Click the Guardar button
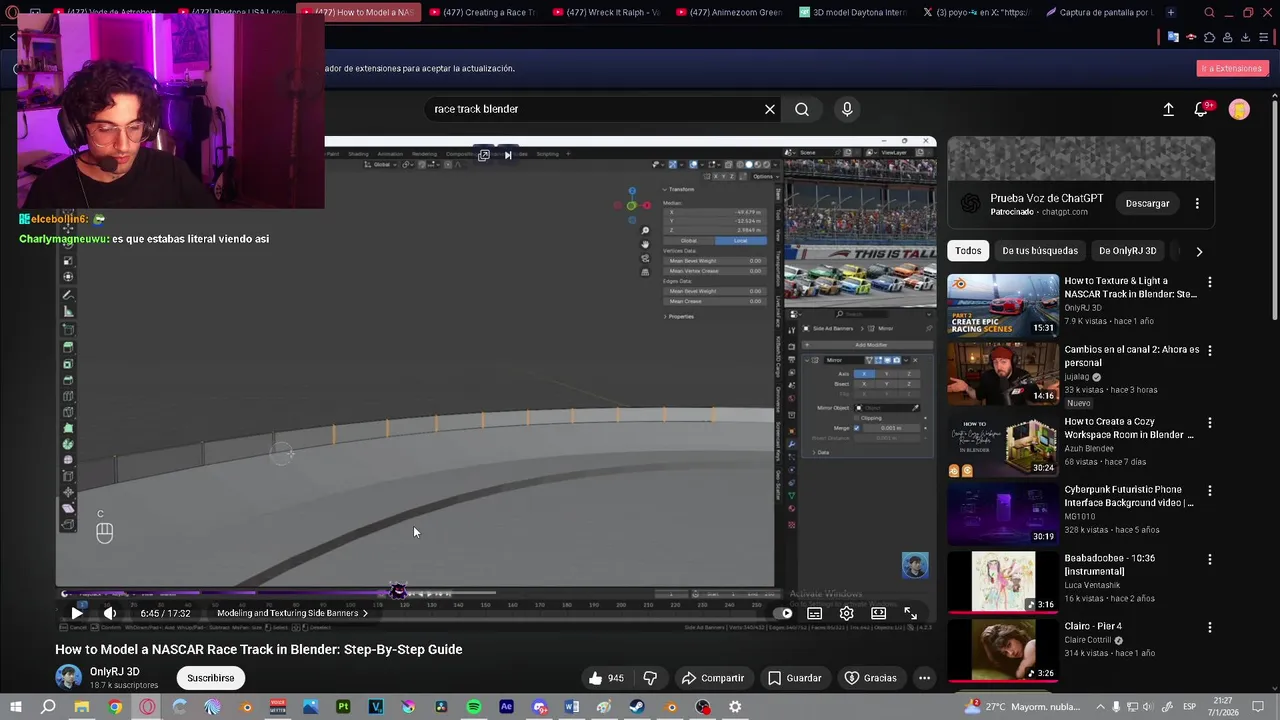The height and width of the screenshot is (720, 1280). pos(794,678)
